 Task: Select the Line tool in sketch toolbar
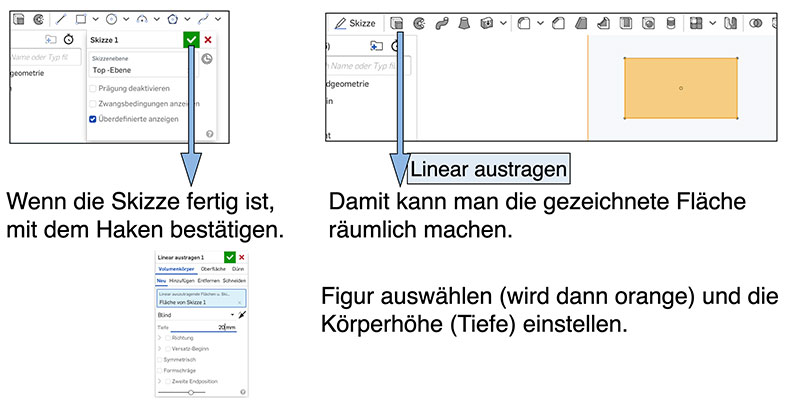point(61,18)
